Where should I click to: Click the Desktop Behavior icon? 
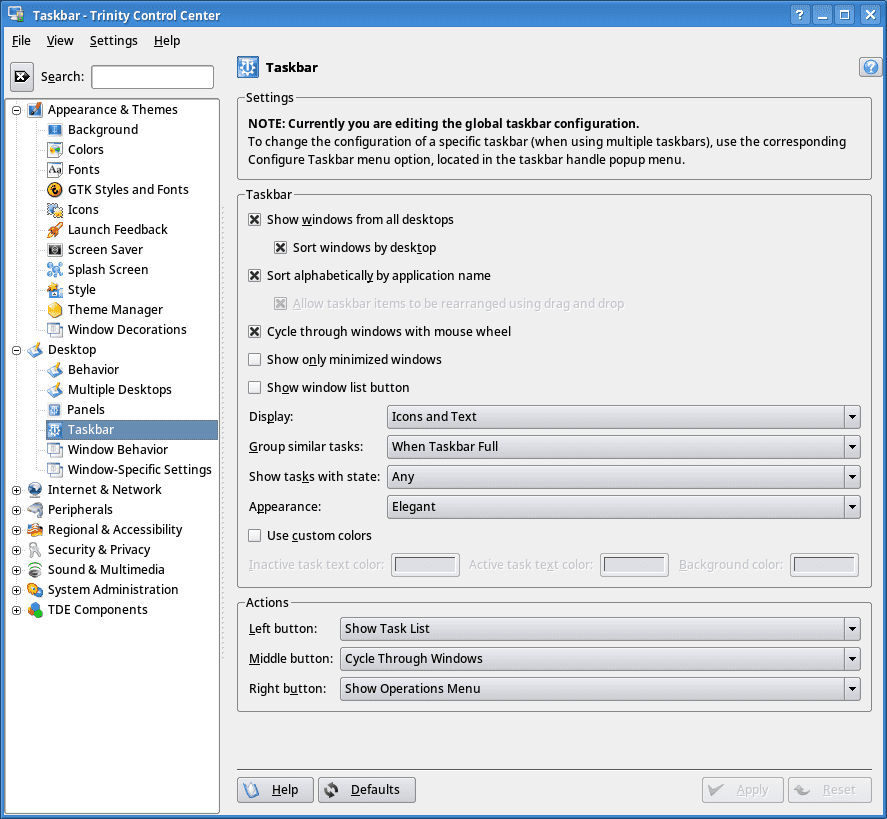tap(55, 370)
